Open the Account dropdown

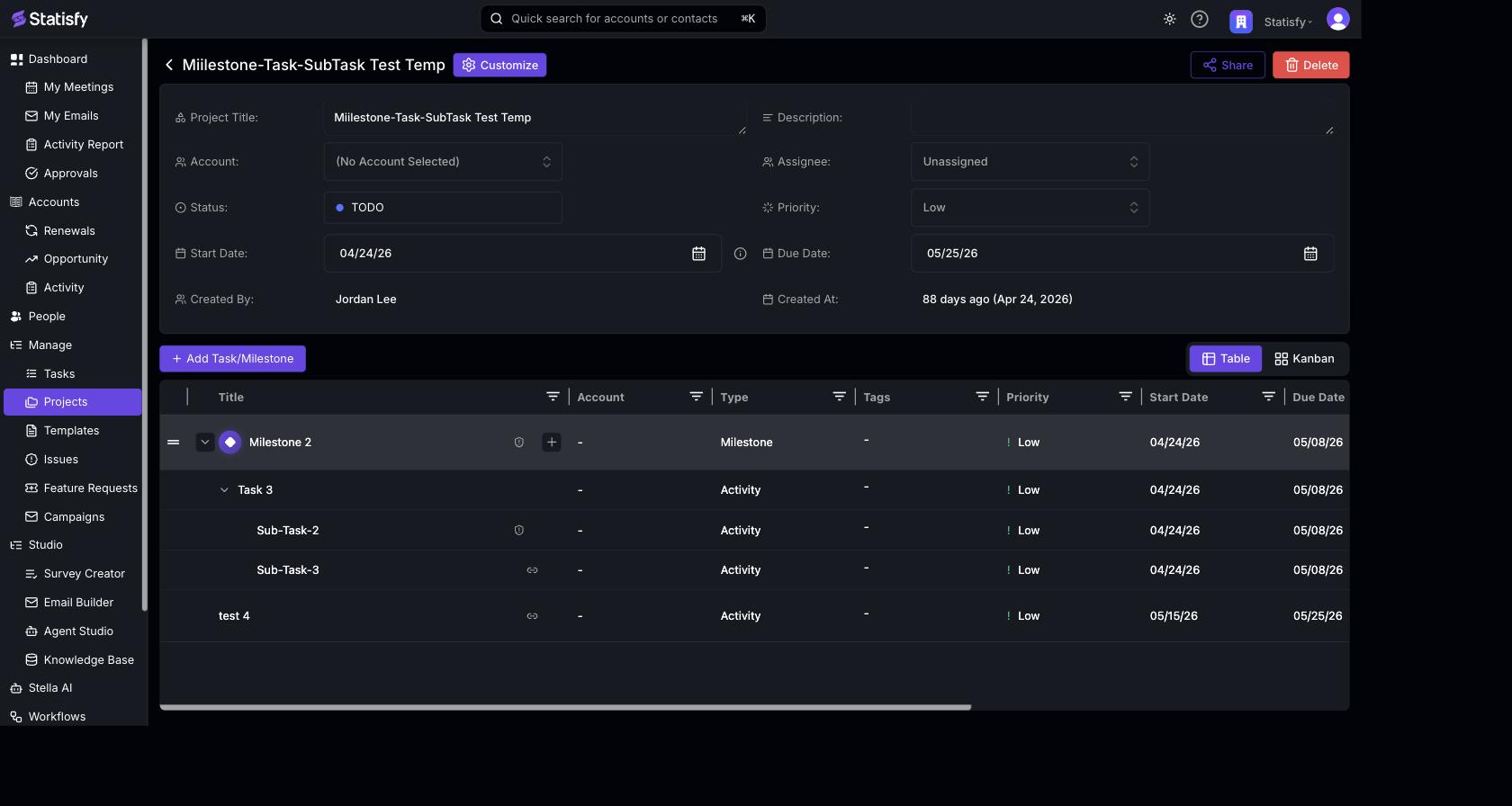(x=443, y=162)
